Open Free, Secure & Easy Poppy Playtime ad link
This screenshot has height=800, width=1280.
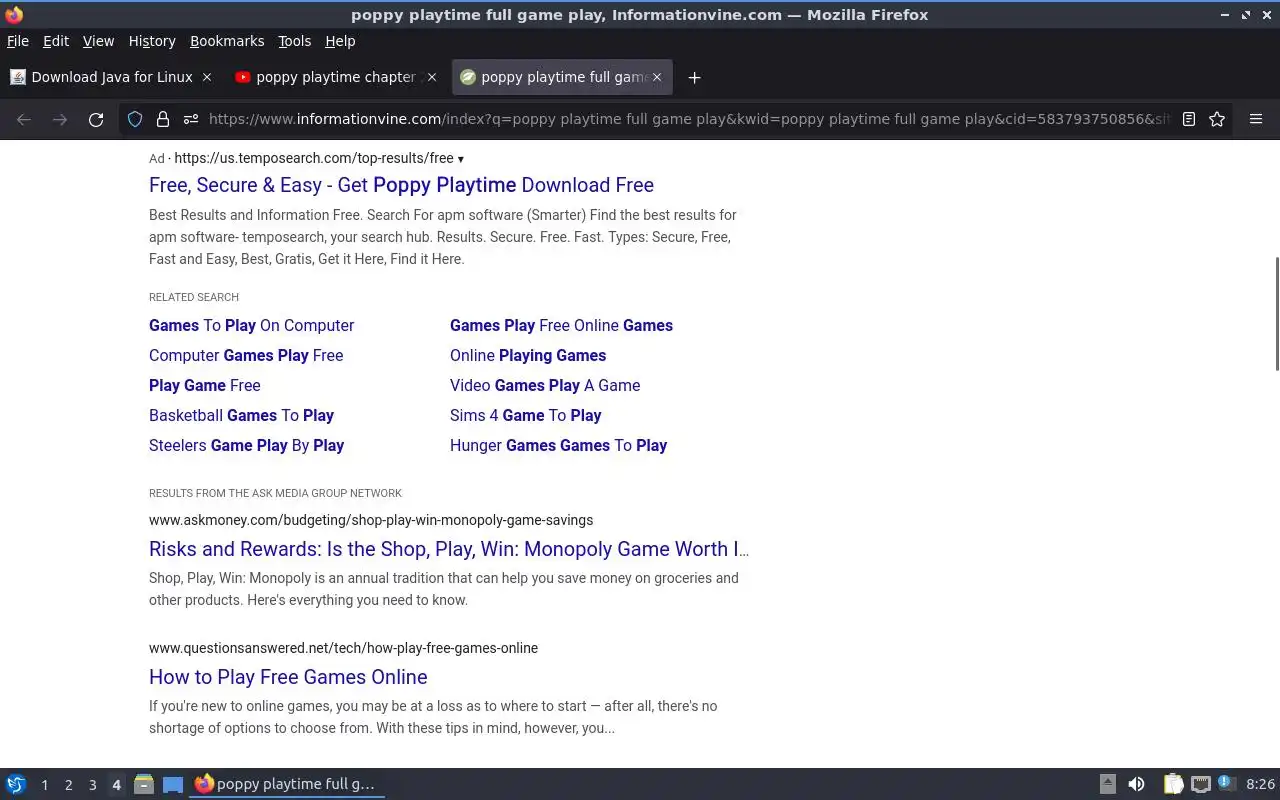(401, 185)
